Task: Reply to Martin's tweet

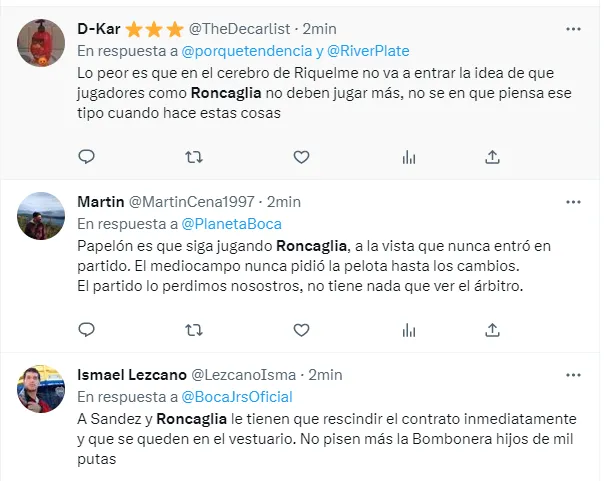Action: point(87,329)
